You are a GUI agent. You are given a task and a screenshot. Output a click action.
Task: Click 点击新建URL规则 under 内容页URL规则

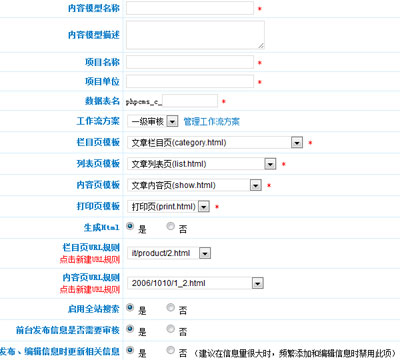pos(90,290)
